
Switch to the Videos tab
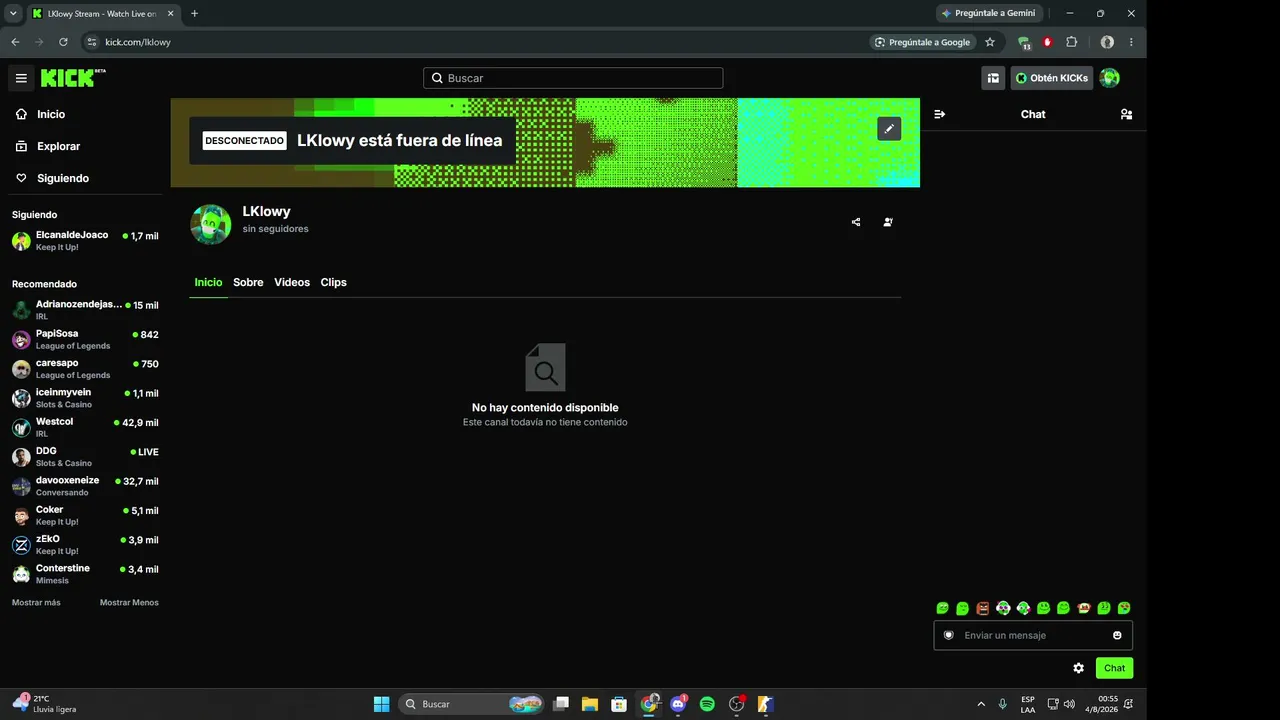click(x=292, y=282)
